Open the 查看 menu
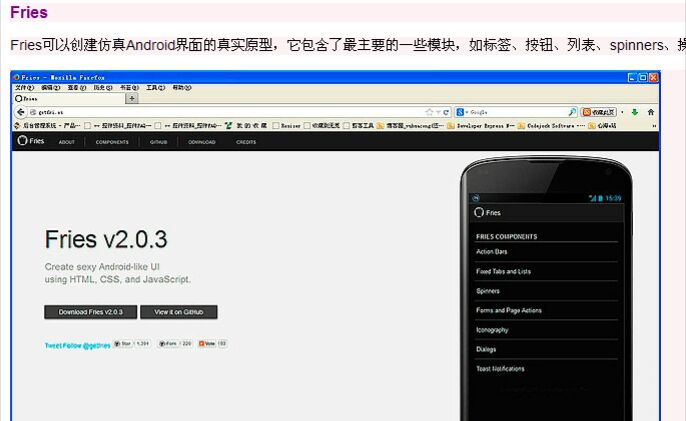The width and height of the screenshot is (686, 421). click(x=77, y=88)
